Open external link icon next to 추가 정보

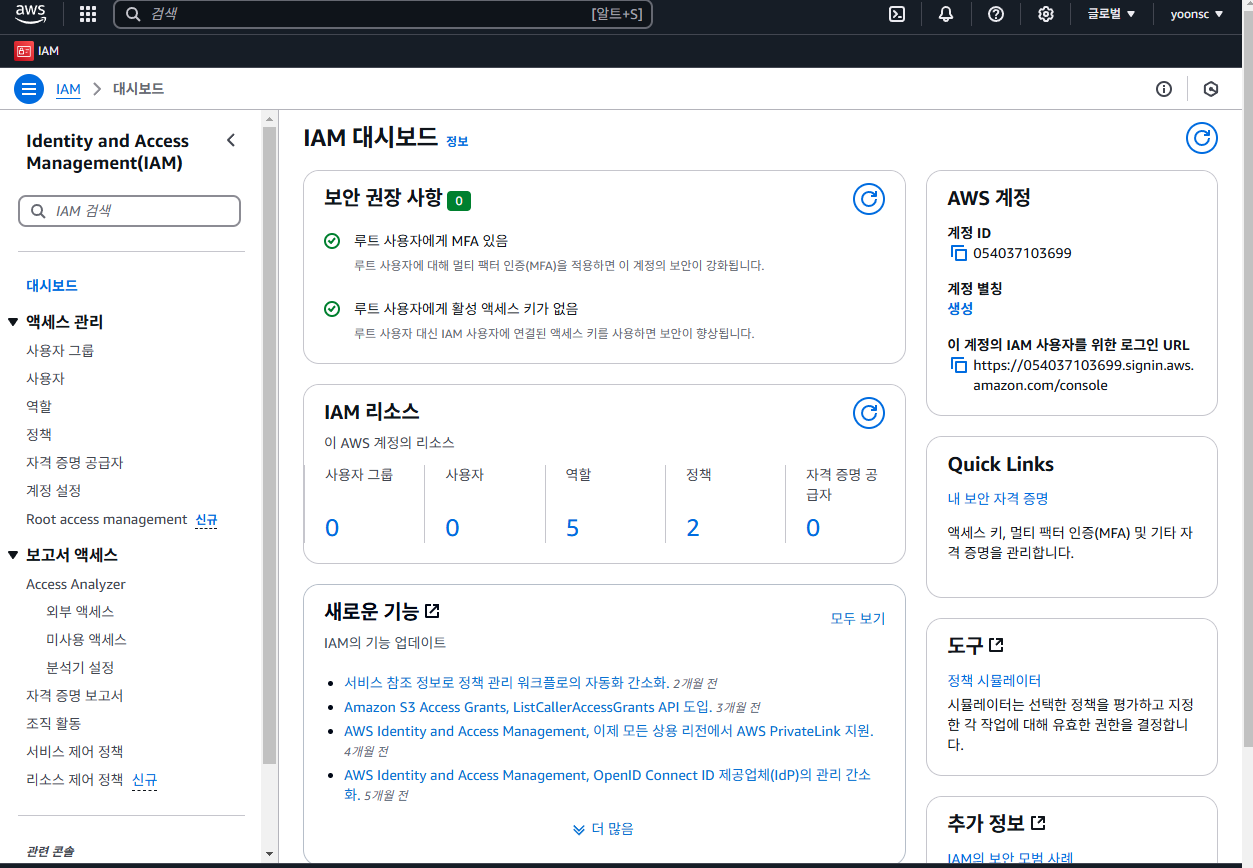tap(1038, 822)
